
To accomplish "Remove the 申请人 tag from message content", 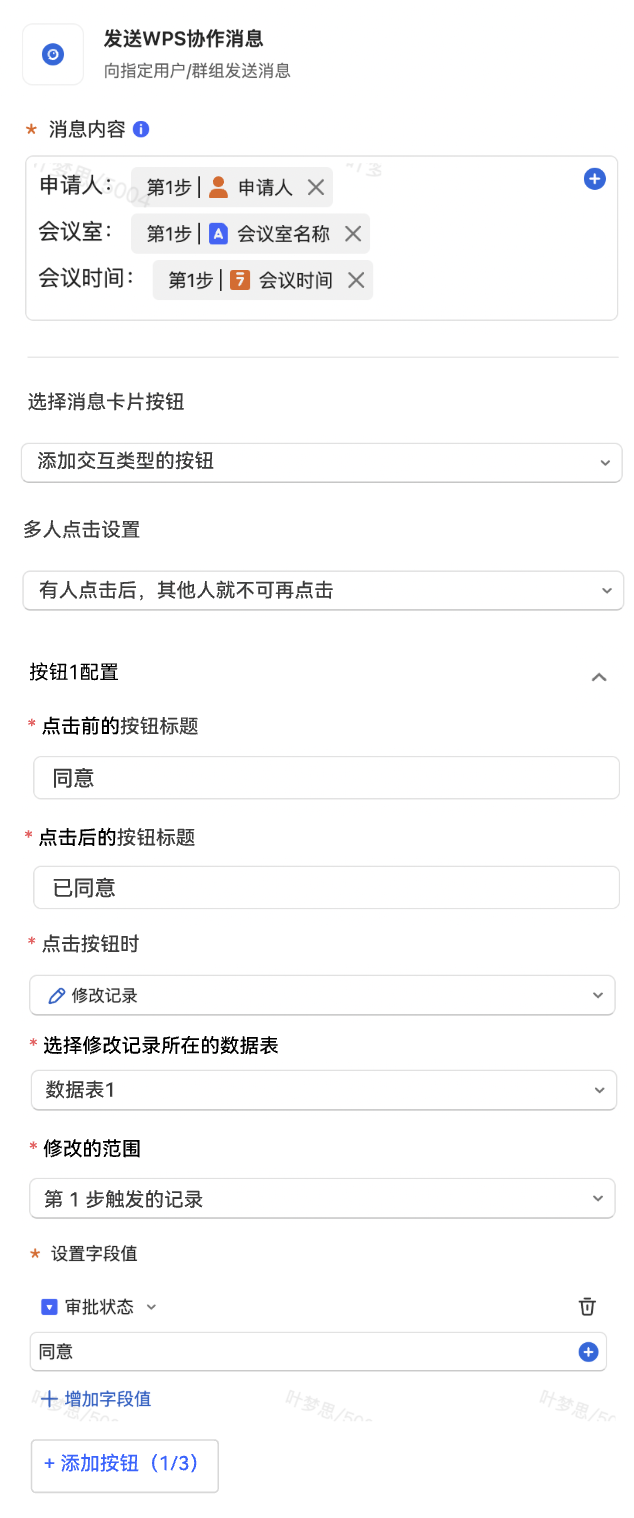I will pos(316,187).
